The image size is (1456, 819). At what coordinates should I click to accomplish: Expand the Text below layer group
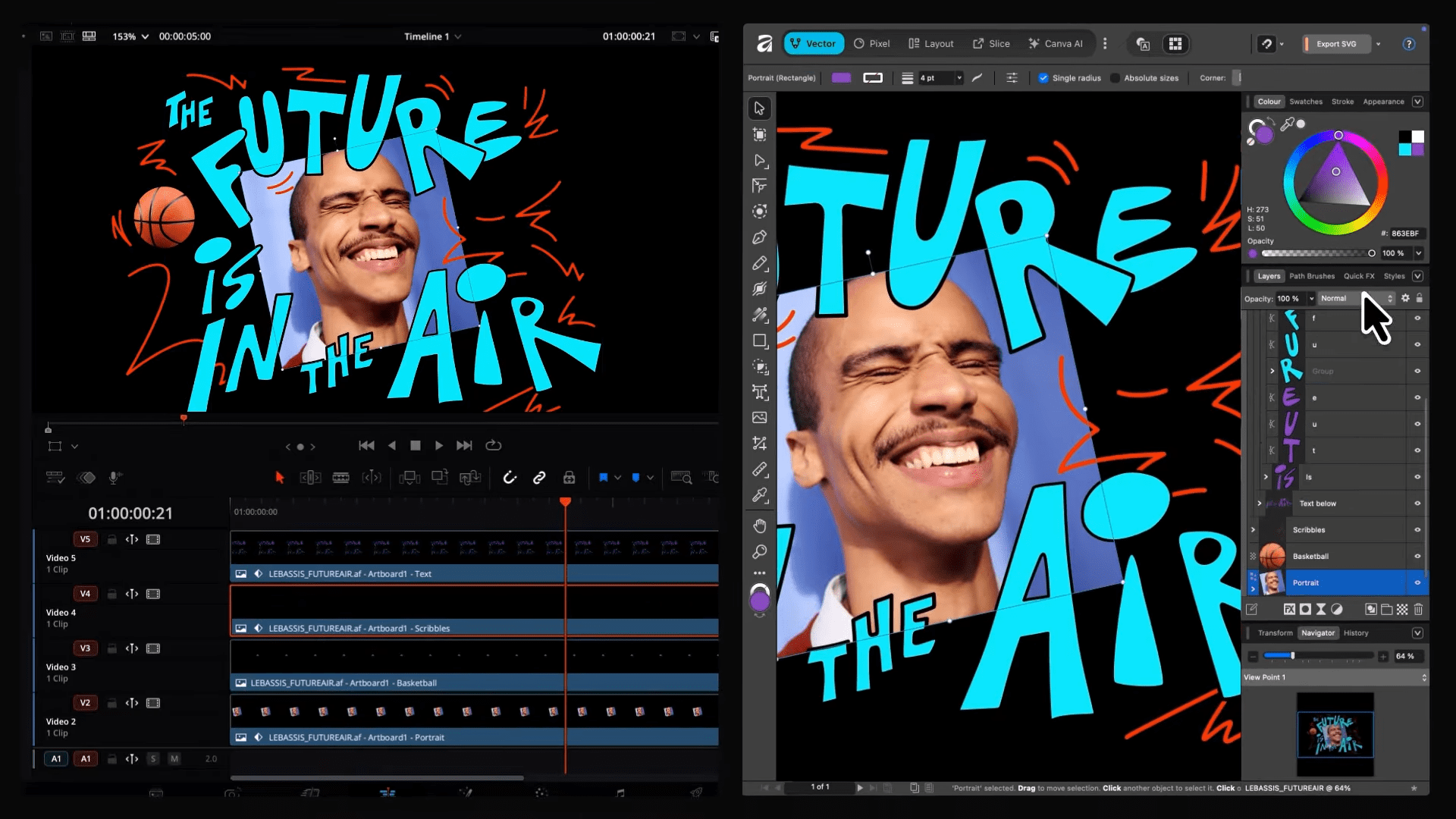click(x=1260, y=504)
